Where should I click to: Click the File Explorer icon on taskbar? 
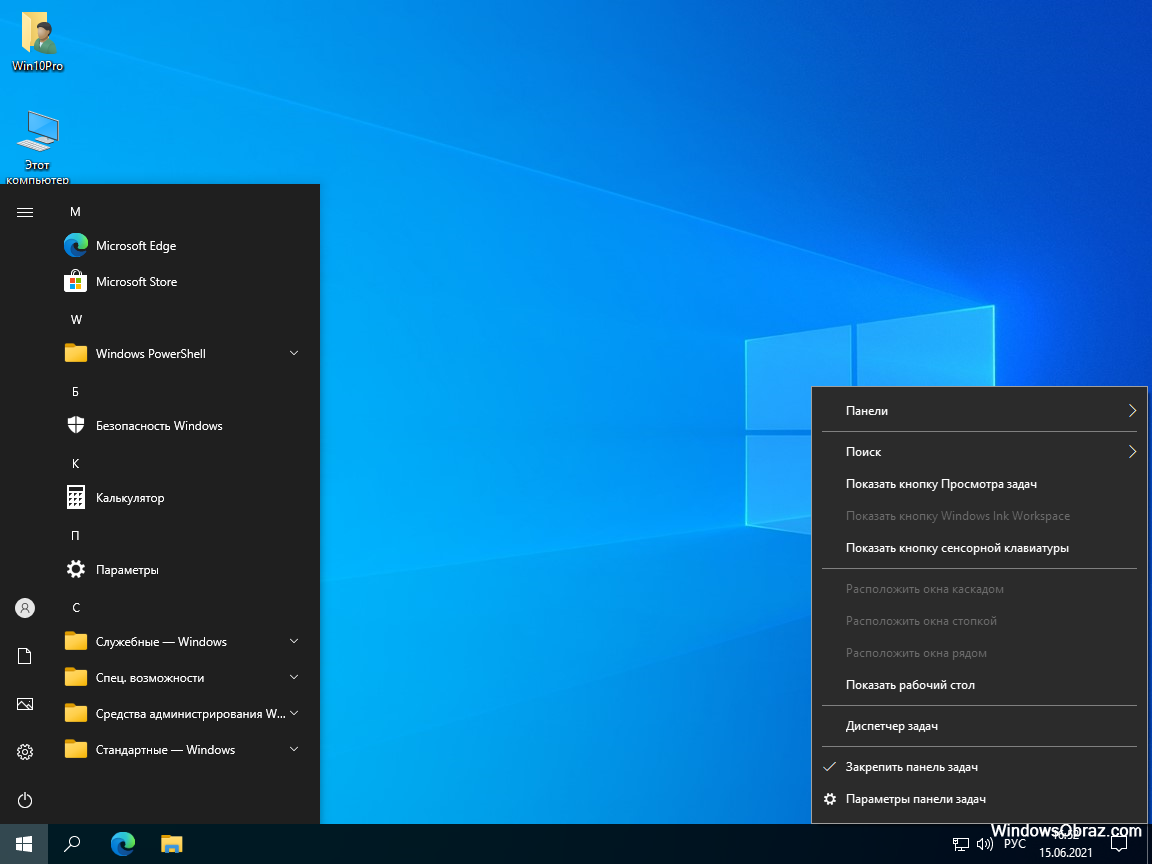pyautogui.click(x=172, y=844)
